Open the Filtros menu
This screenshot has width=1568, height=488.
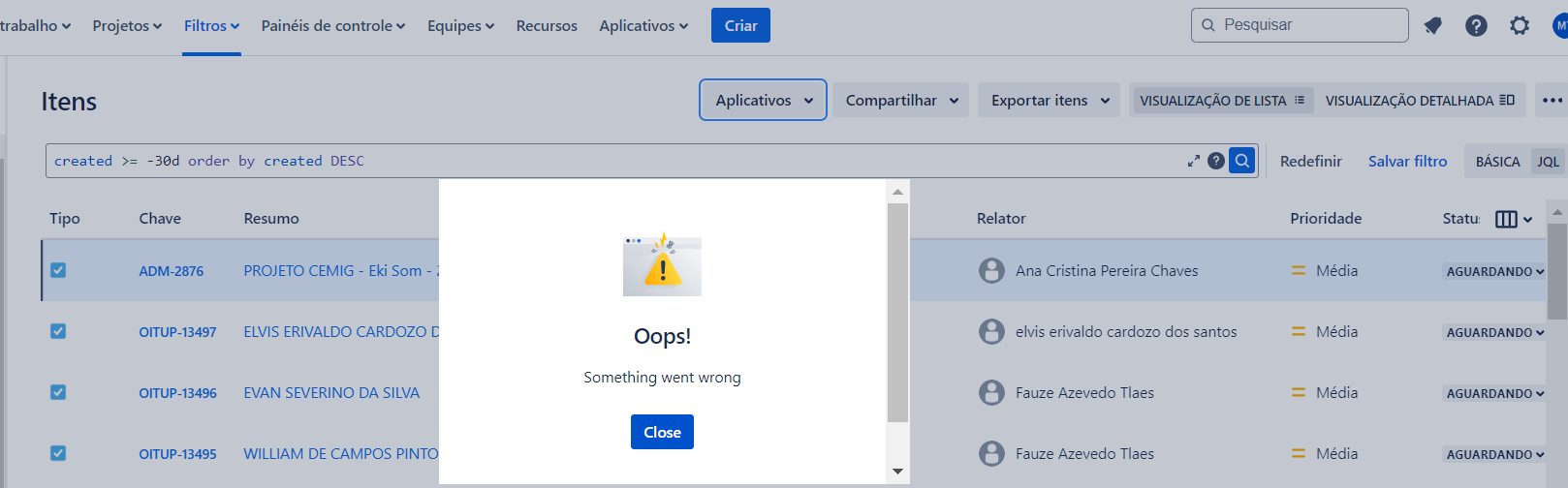pyautogui.click(x=211, y=26)
